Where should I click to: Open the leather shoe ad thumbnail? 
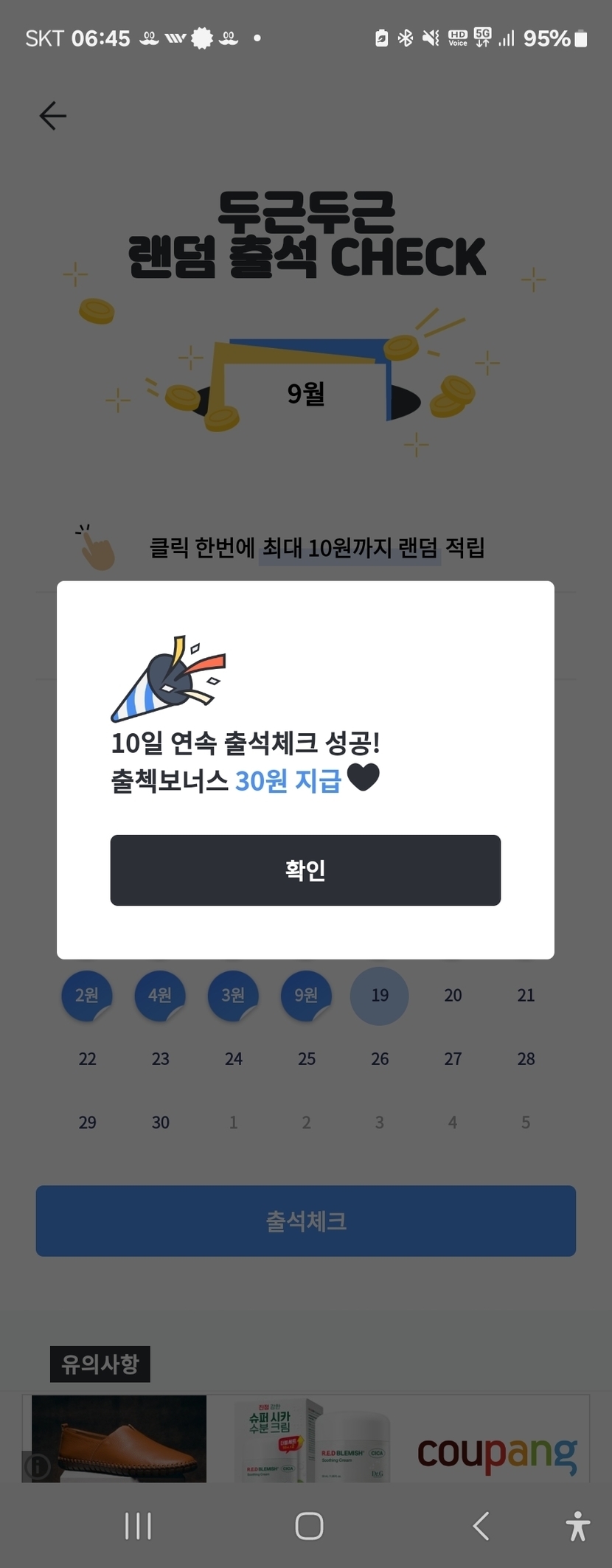[119, 1439]
